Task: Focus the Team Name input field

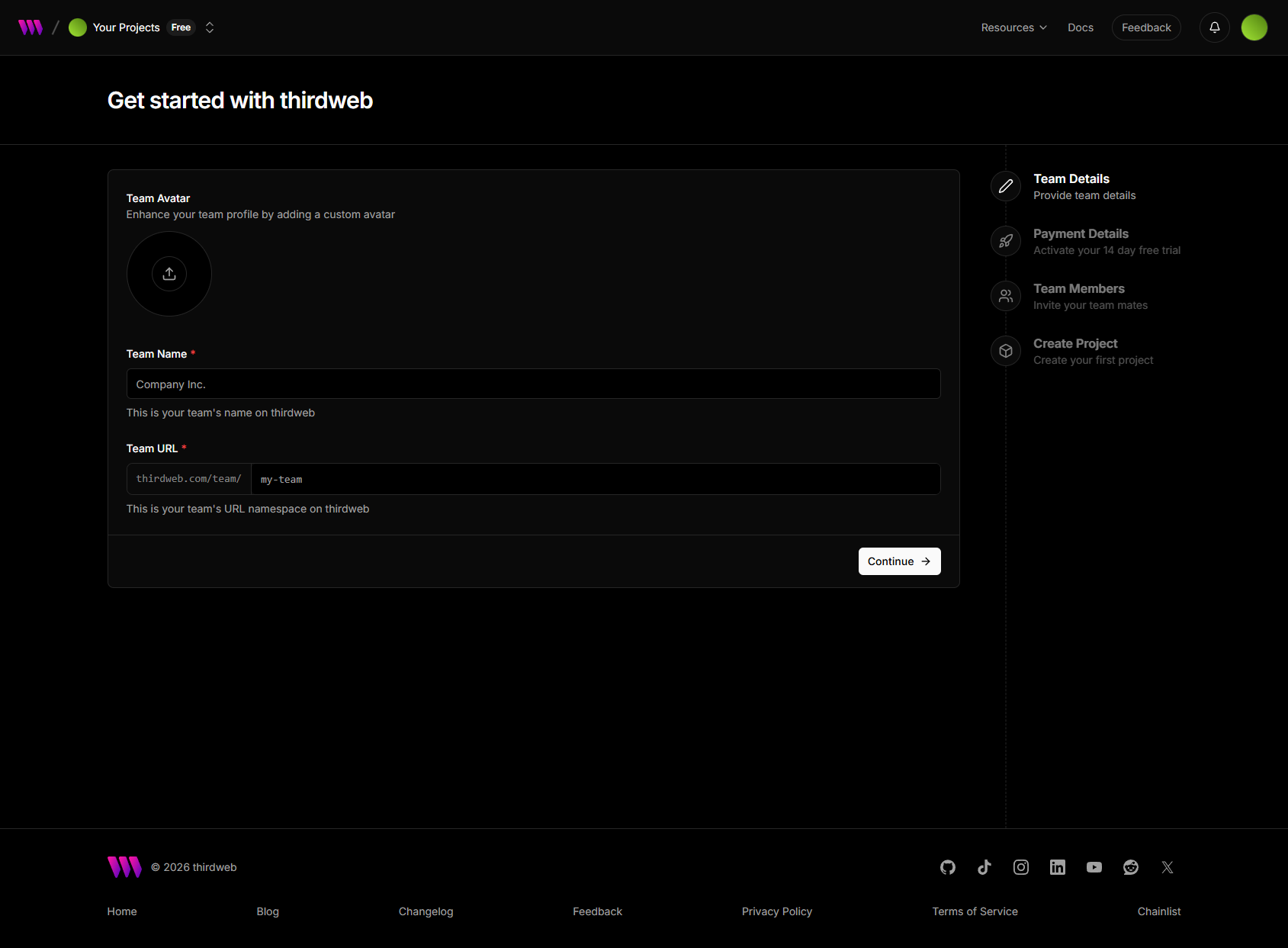Action: pyautogui.click(x=534, y=384)
